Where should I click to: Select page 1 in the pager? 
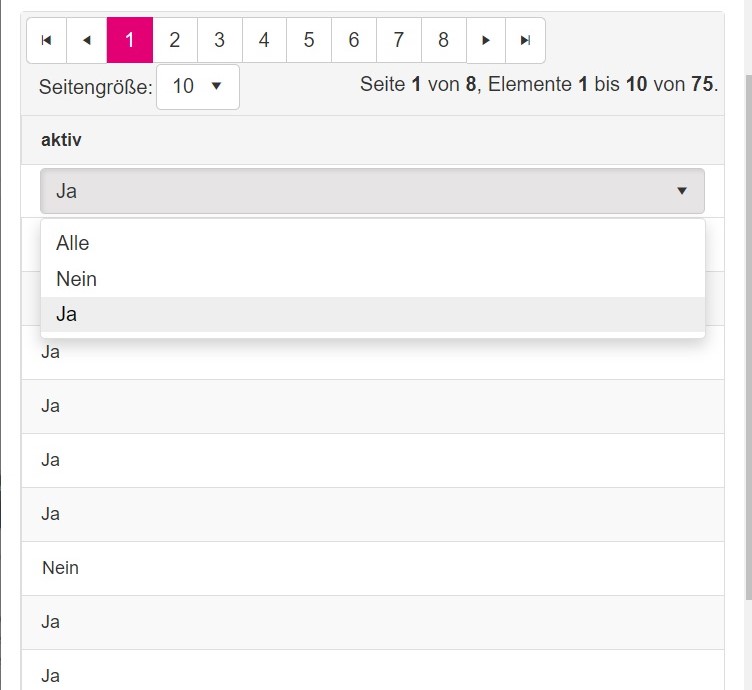tap(130, 40)
